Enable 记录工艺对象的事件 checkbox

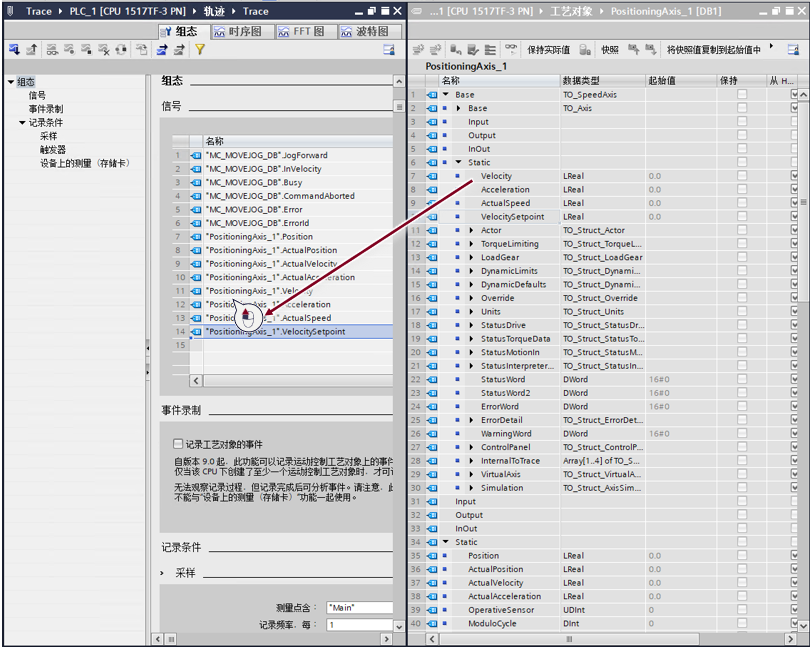click(x=178, y=444)
